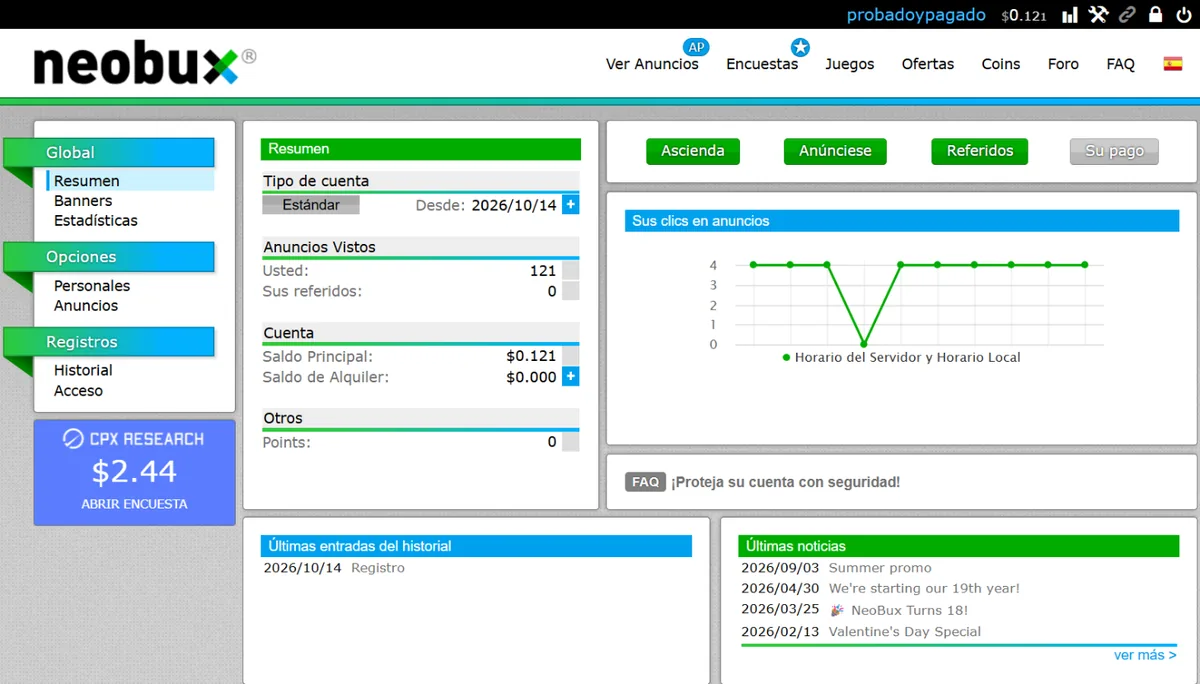The width and height of the screenshot is (1200, 684).
Task: Click the Global section header
Action: pyautogui.click(x=109, y=153)
